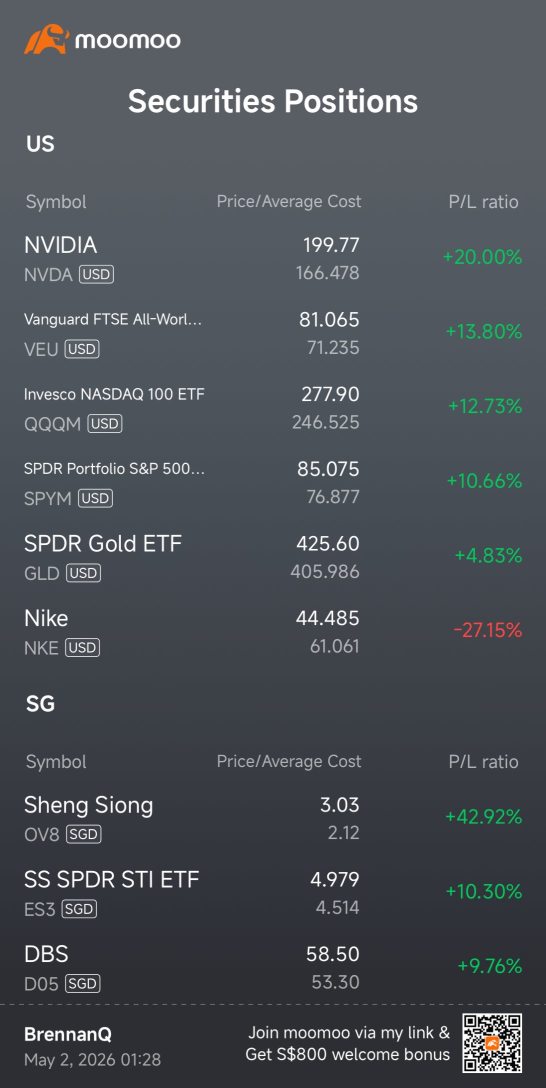
Task: Click the USD badge beside GLD
Action: pyautogui.click(x=84, y=573)
